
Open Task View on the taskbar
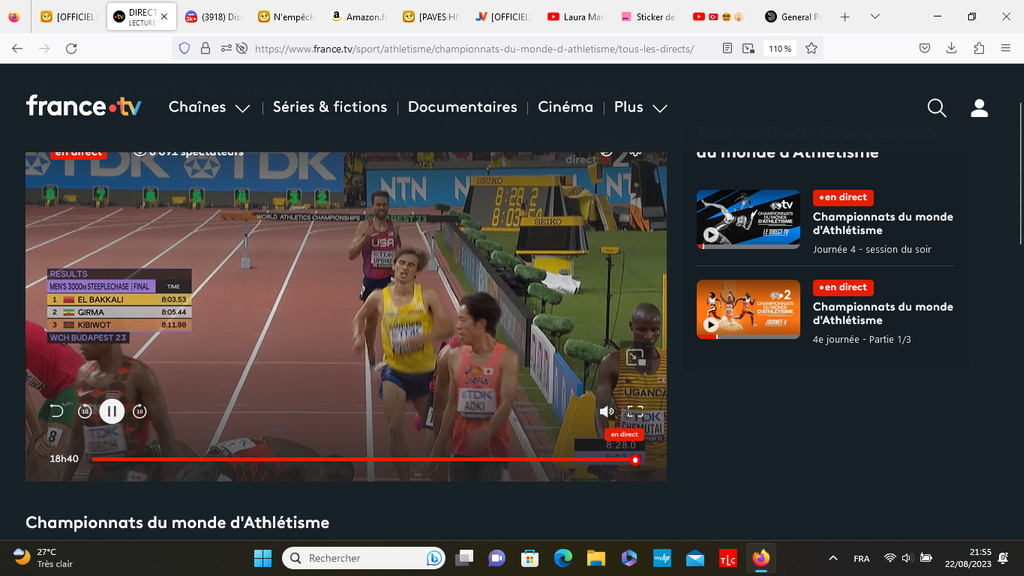click(464, 558)
